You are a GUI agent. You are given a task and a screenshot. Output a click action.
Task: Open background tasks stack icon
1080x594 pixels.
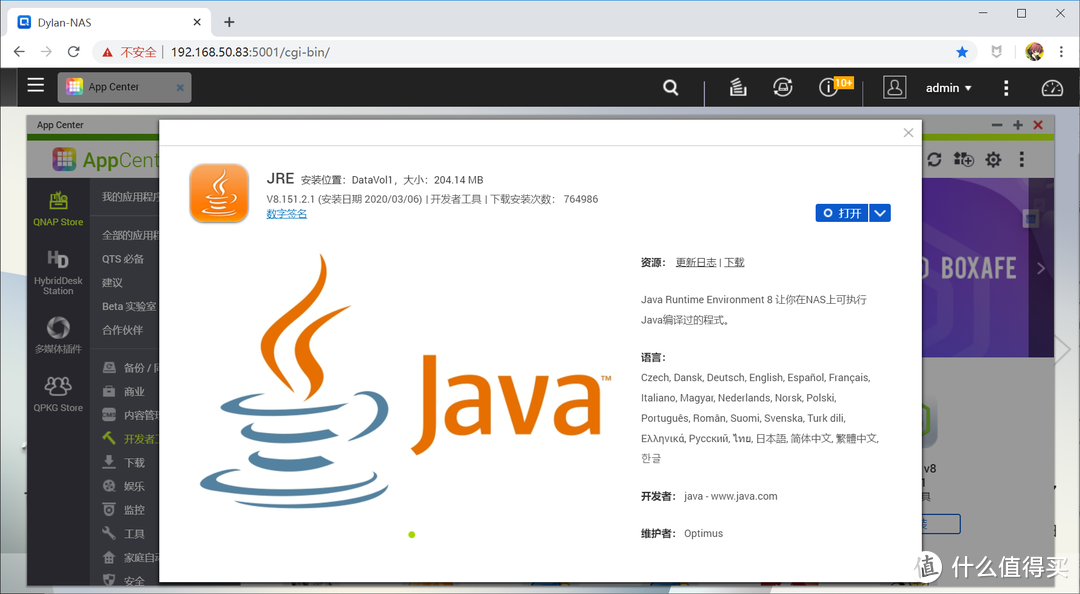738,88
